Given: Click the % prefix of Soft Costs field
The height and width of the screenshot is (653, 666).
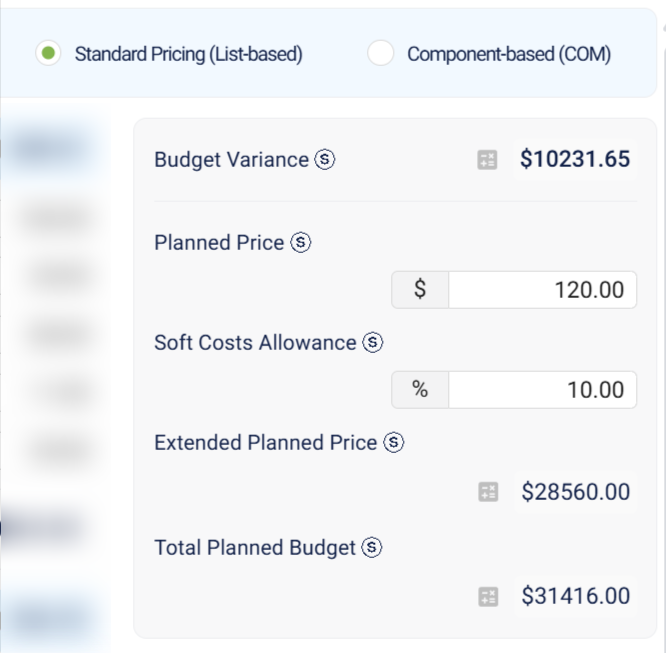Looking at the screenshot, I should (x=420, y=390).
